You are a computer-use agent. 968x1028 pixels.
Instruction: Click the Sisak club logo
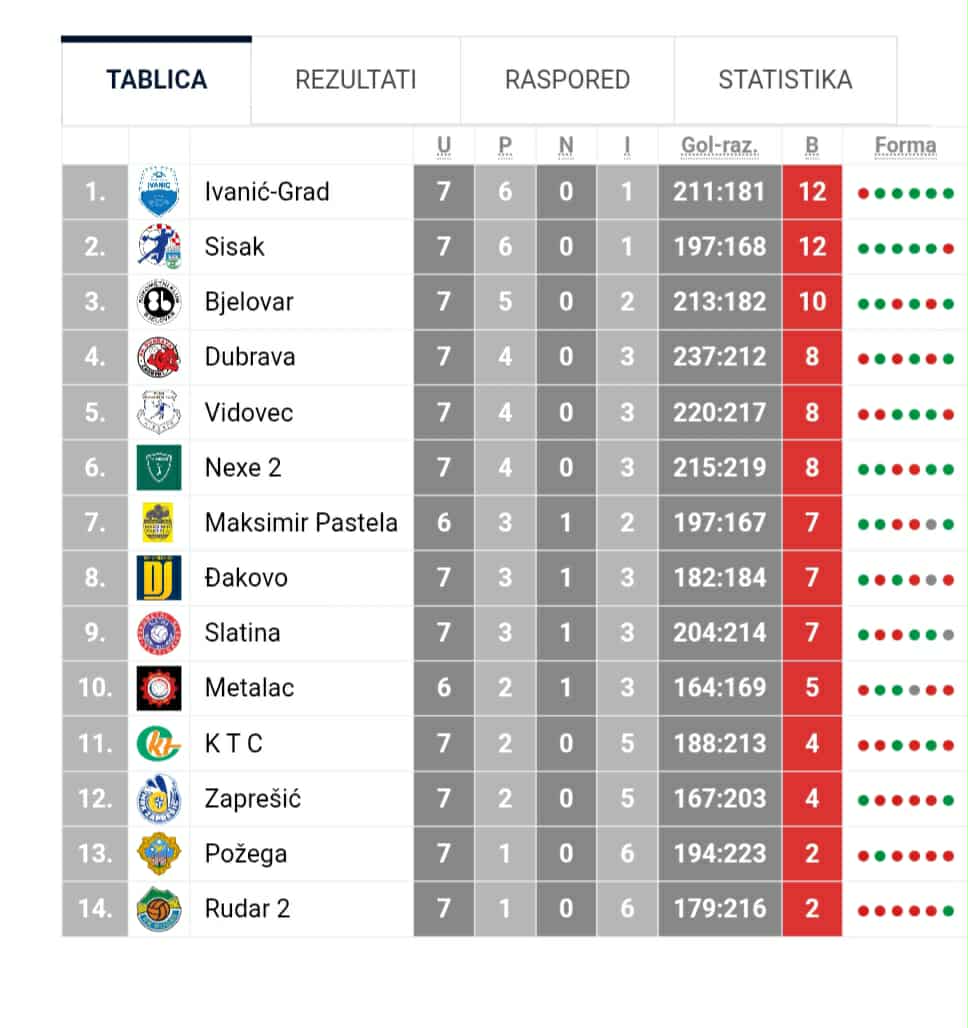(x=159, y=246)
